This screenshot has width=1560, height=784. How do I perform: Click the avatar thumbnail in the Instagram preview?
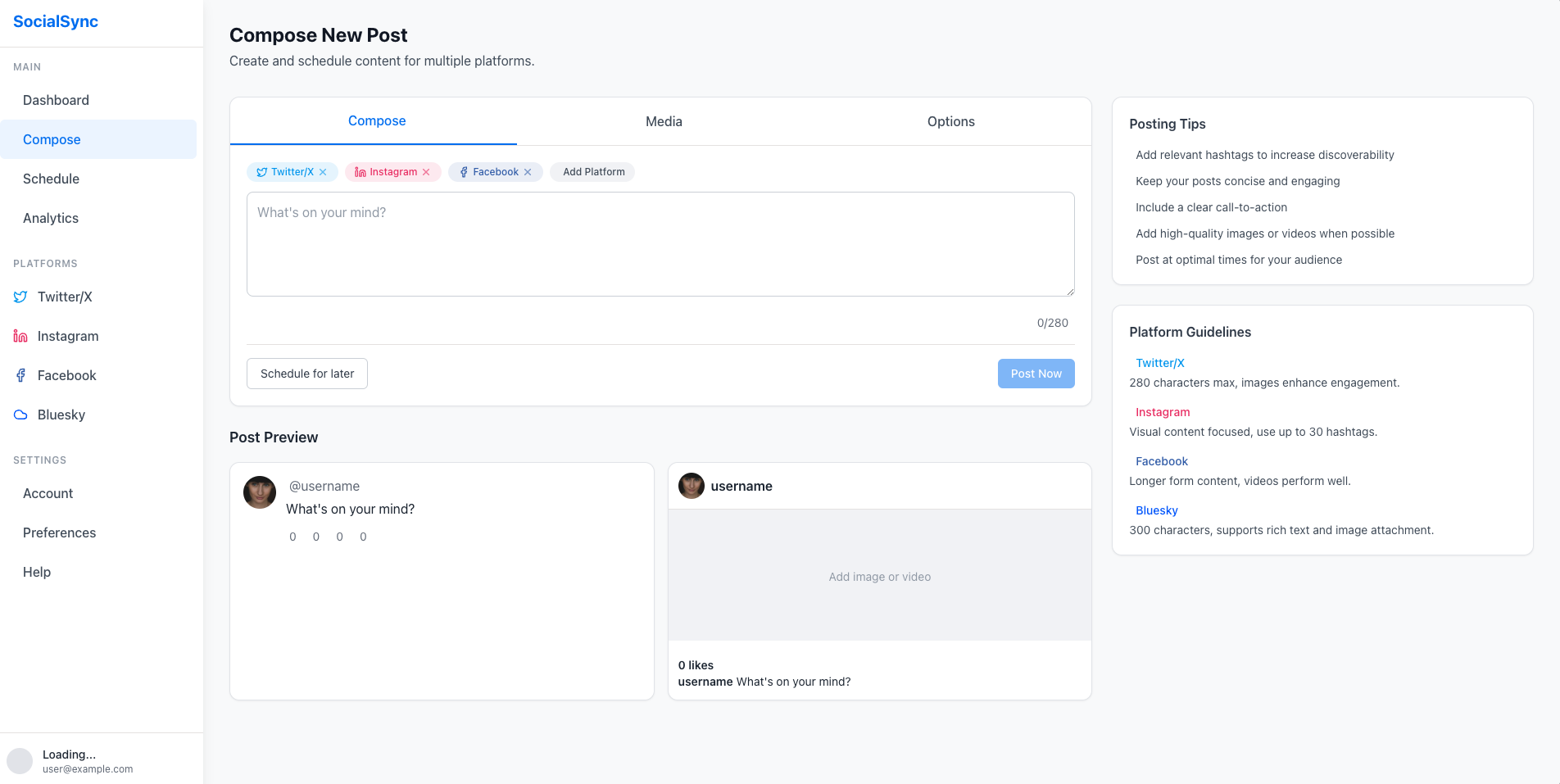(691, 486)
